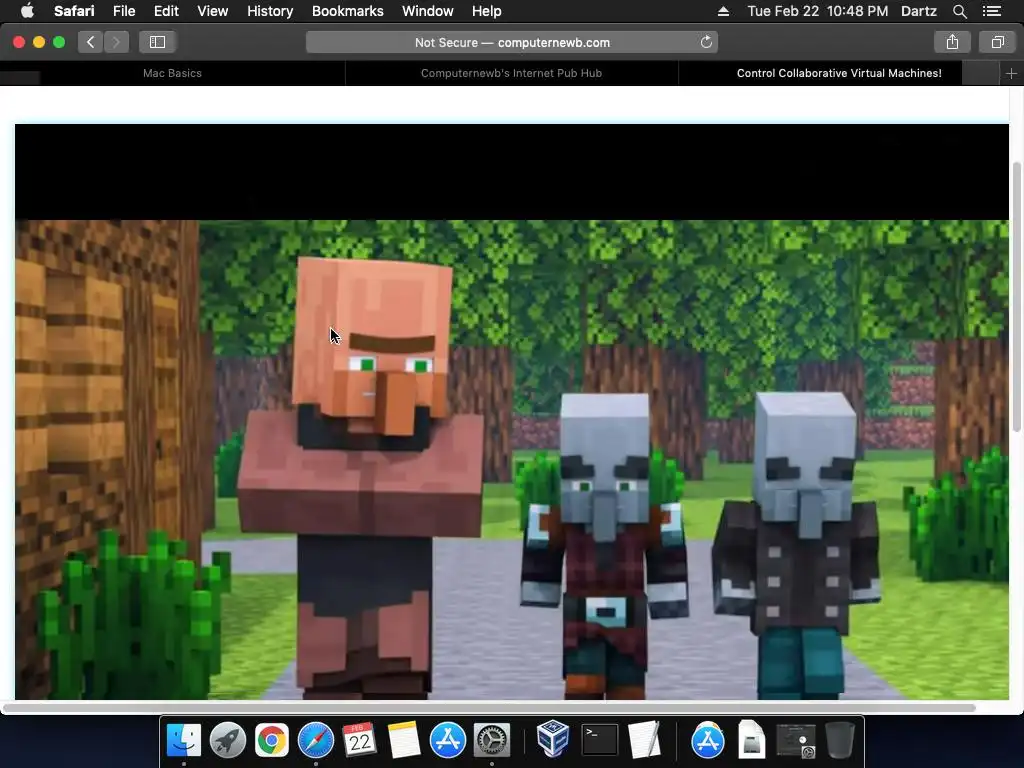
Task: Open the View menu
Action: [212, 11]
